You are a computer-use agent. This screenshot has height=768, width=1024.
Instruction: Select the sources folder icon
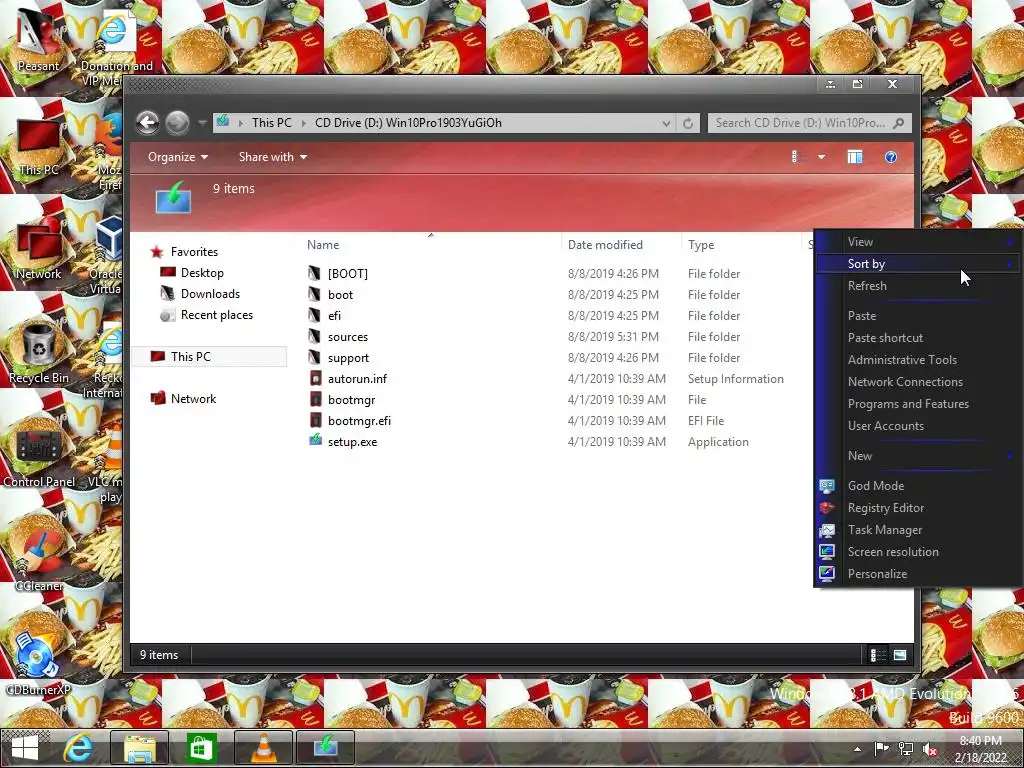(x=315, y=336)
